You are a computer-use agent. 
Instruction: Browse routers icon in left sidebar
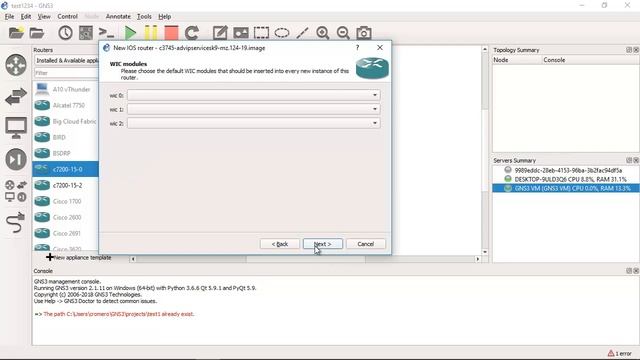(16, 65)
